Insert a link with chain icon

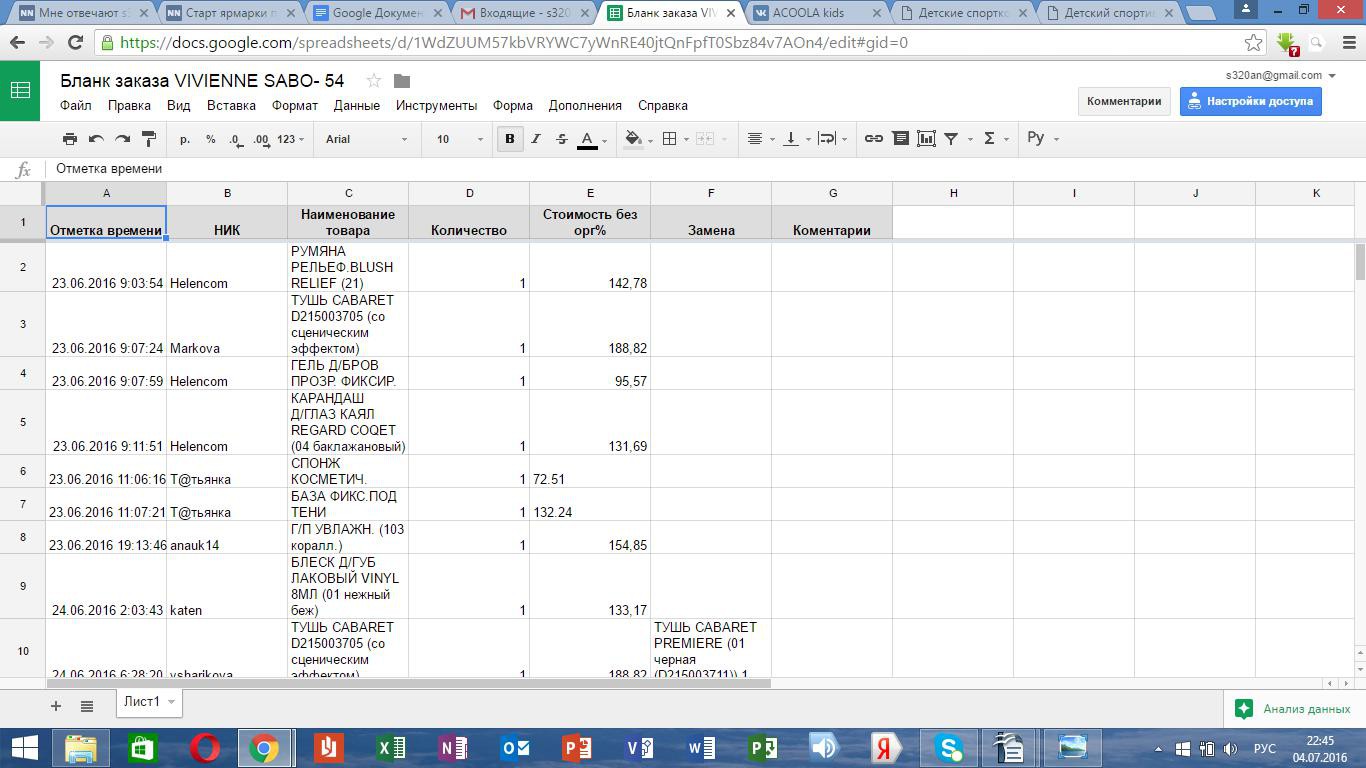pyautogui.click(x=873, y=139)
